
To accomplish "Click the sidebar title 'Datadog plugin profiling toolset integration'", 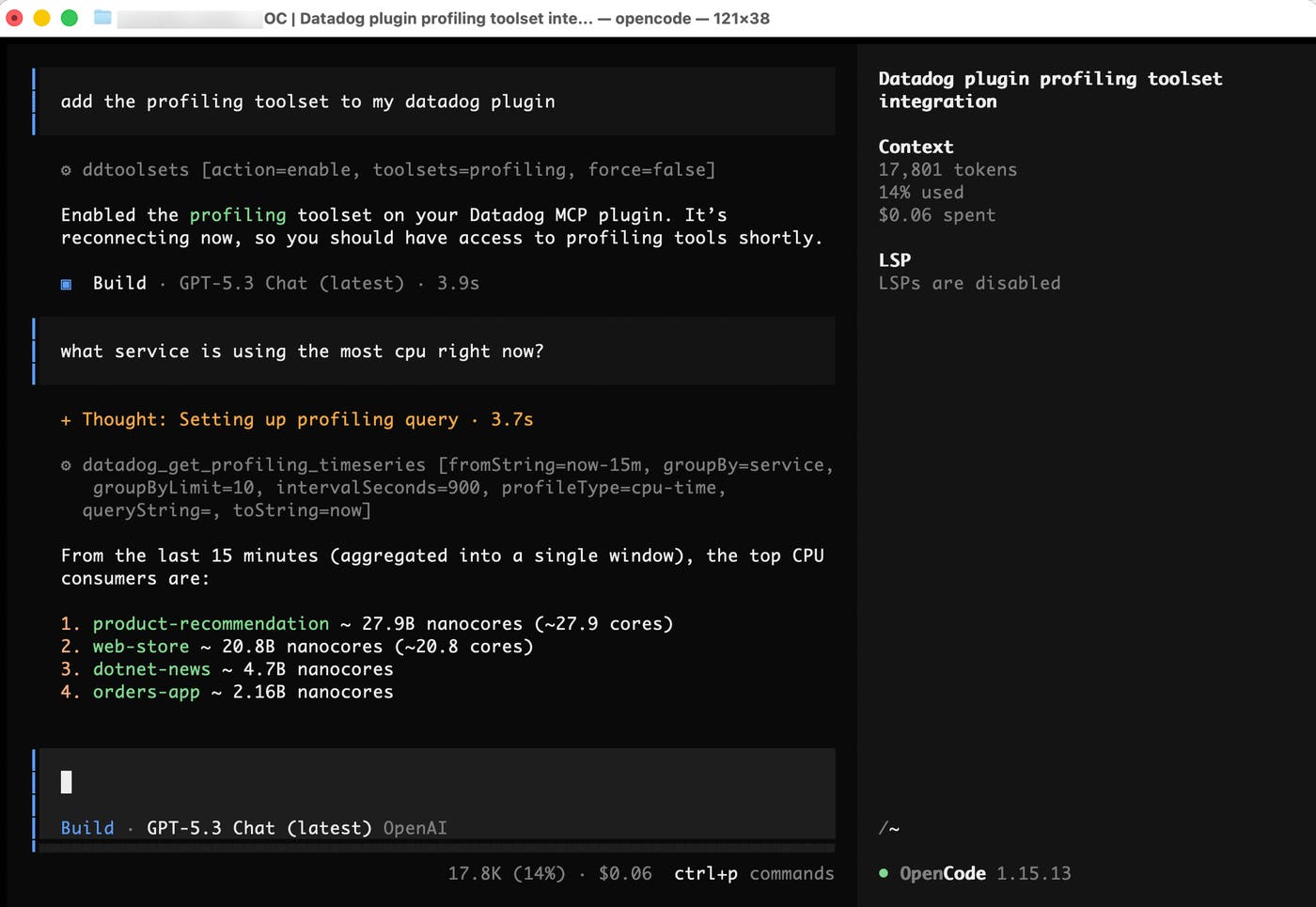I will point(1050,90).
